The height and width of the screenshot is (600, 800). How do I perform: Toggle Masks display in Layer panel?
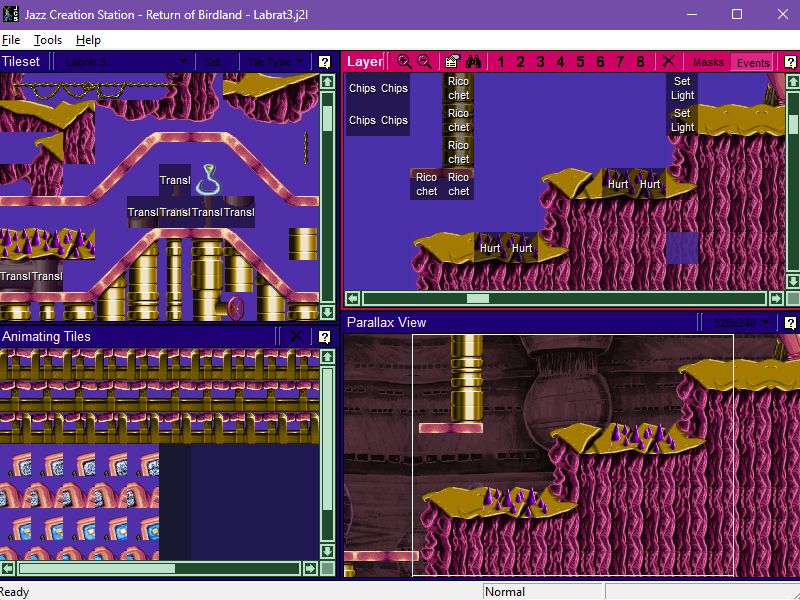click(x=708, y=62)
